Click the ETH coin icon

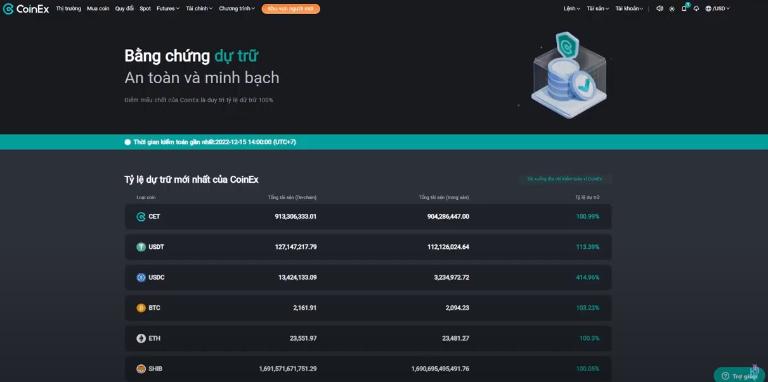click(141, 338)
